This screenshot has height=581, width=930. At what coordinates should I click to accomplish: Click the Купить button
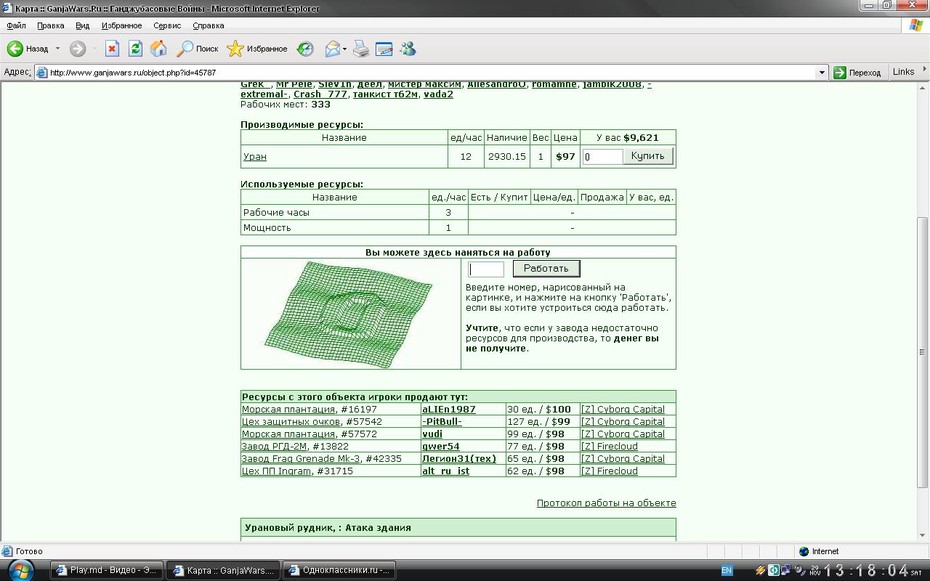[648, 156]
